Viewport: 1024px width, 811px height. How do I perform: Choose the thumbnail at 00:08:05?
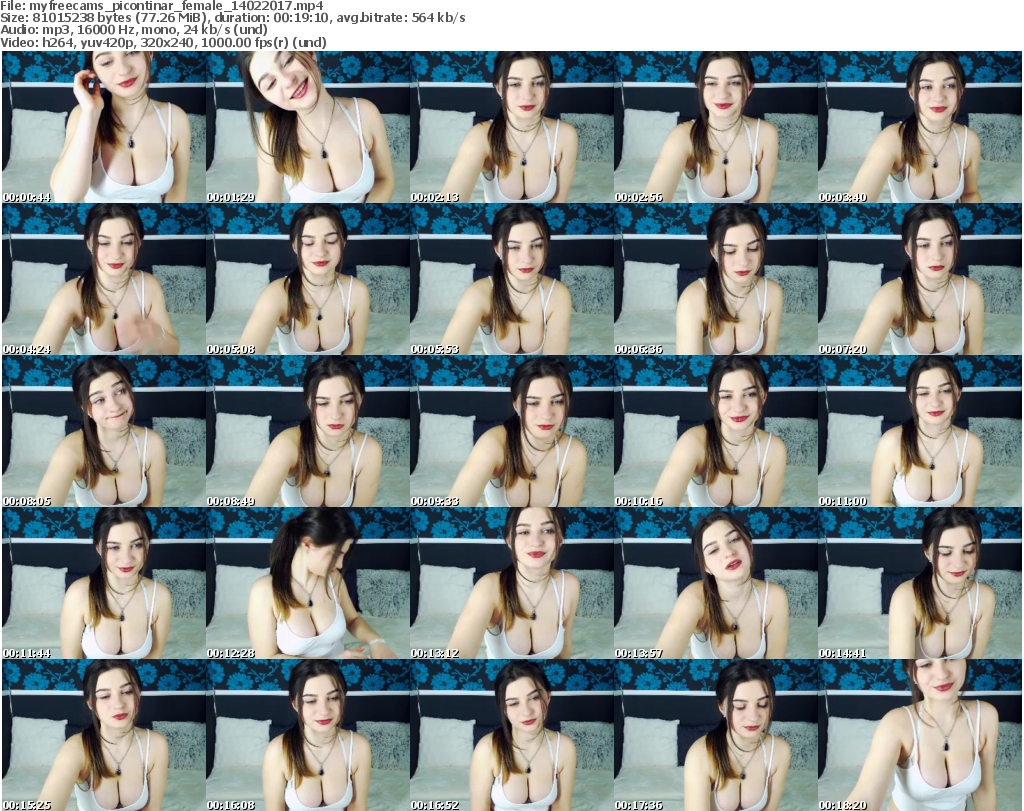coord(104,431)
